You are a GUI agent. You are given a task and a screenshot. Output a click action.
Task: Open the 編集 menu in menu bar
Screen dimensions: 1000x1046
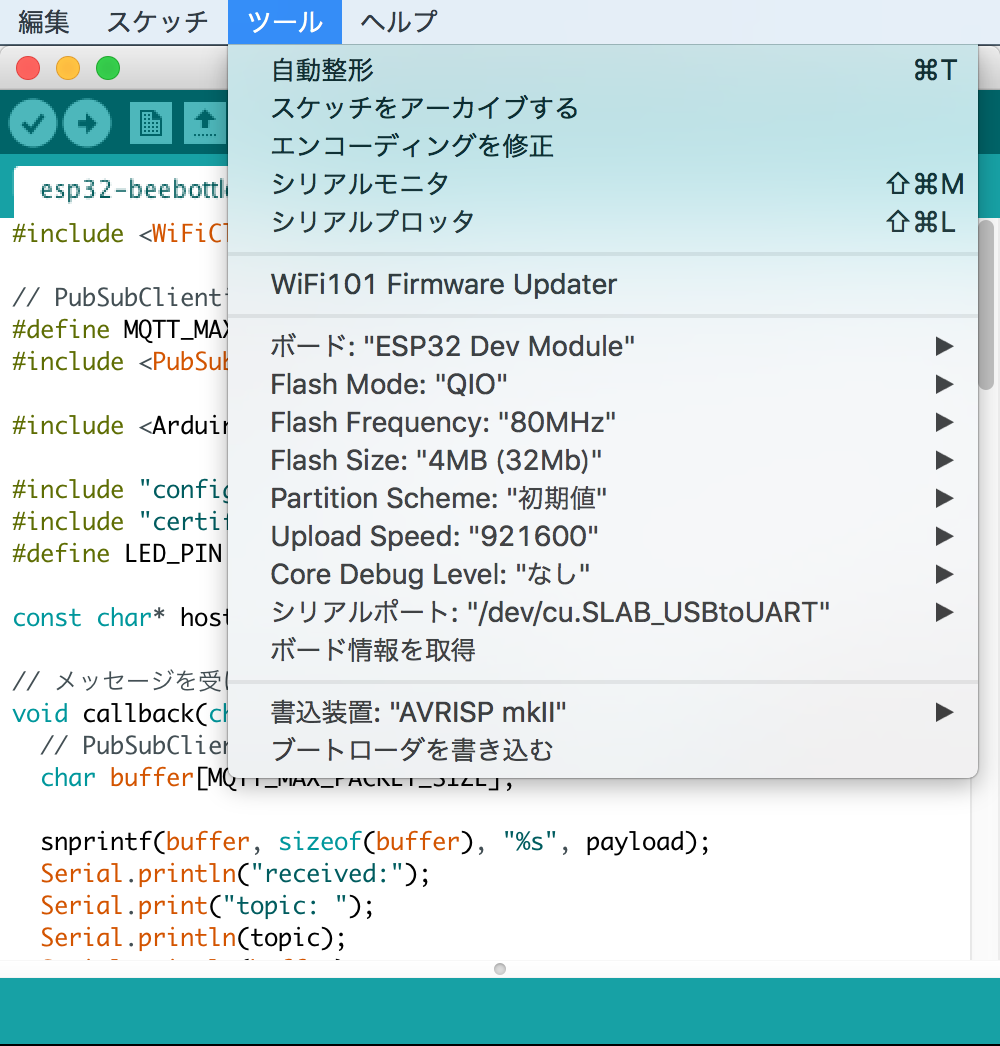point(44,22)
